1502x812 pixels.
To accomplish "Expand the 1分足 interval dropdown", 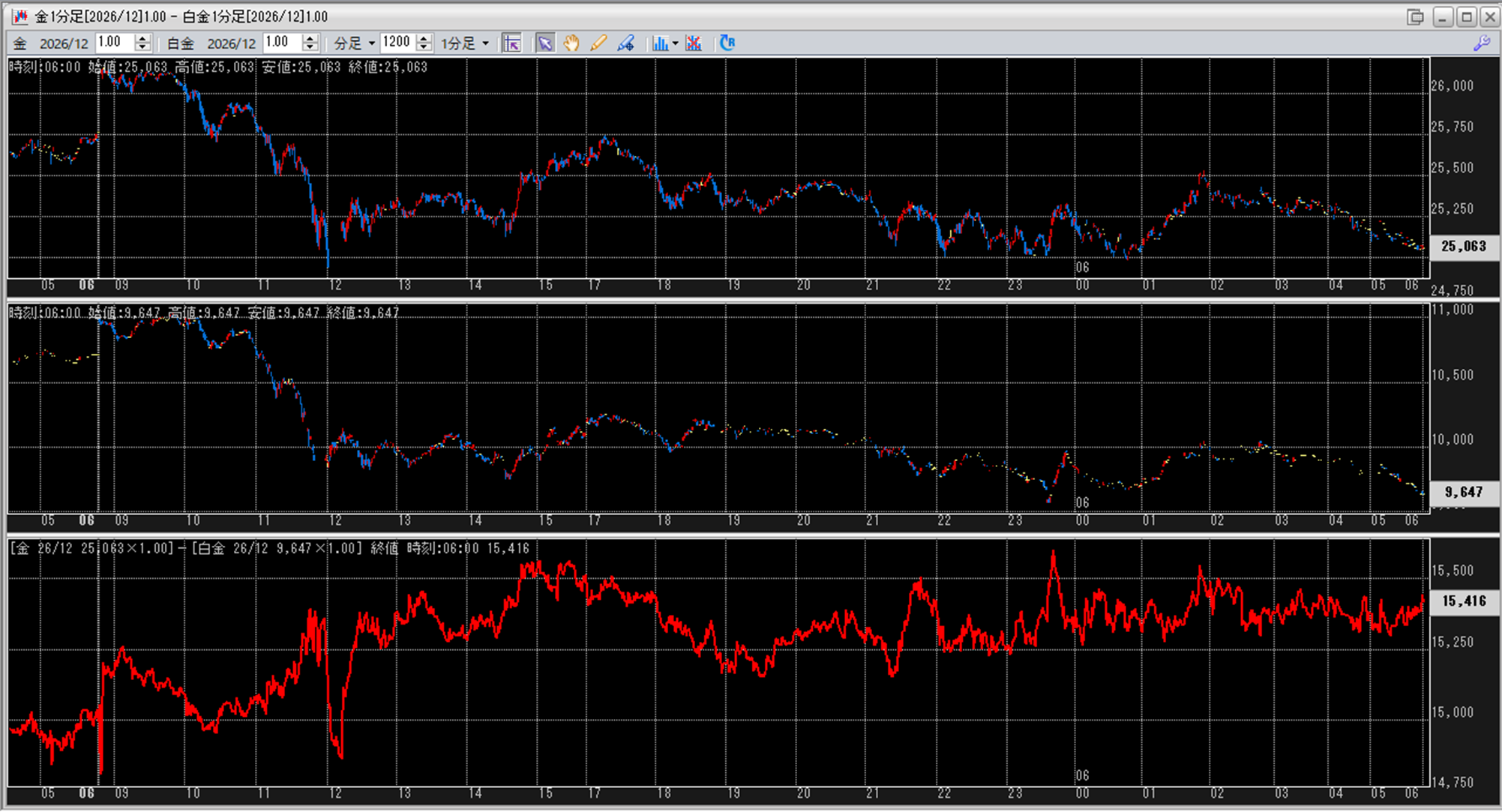I will point(465,43).
